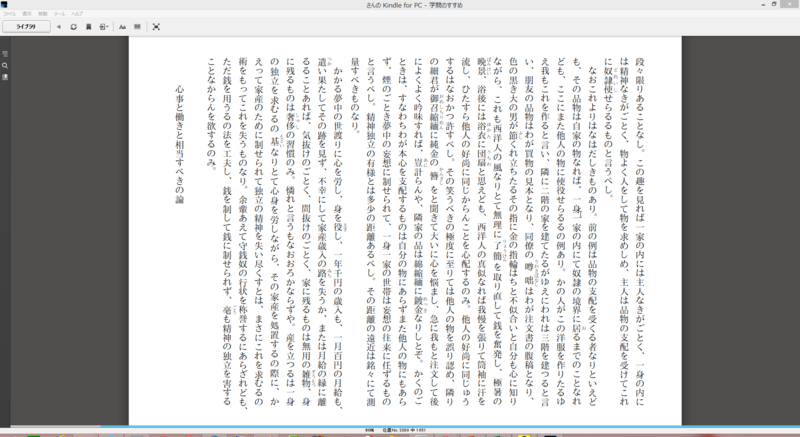
Task: Open the ツール menu
Action: (59, 14)
